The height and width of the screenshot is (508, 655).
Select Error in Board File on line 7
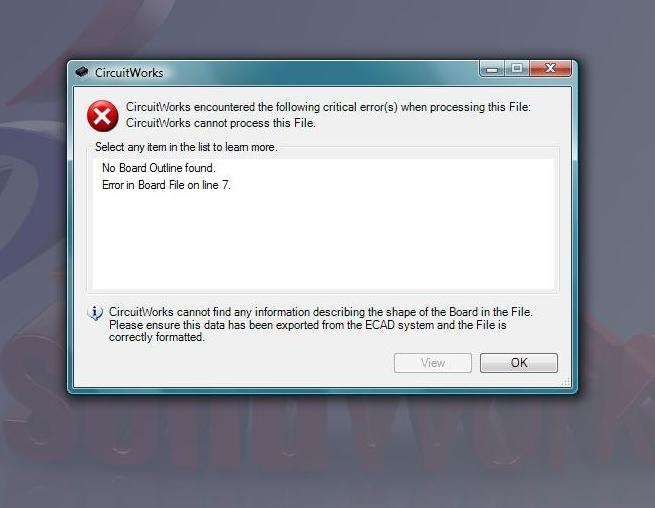[x=166, y=185]
